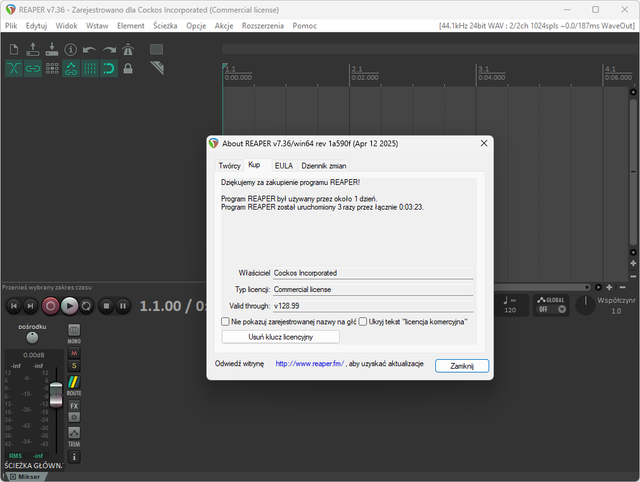Open the Pomoc menu
Image resolution: width=640 pixels, height=482 pixels.
pyautogui.click(x=304, y=26)
